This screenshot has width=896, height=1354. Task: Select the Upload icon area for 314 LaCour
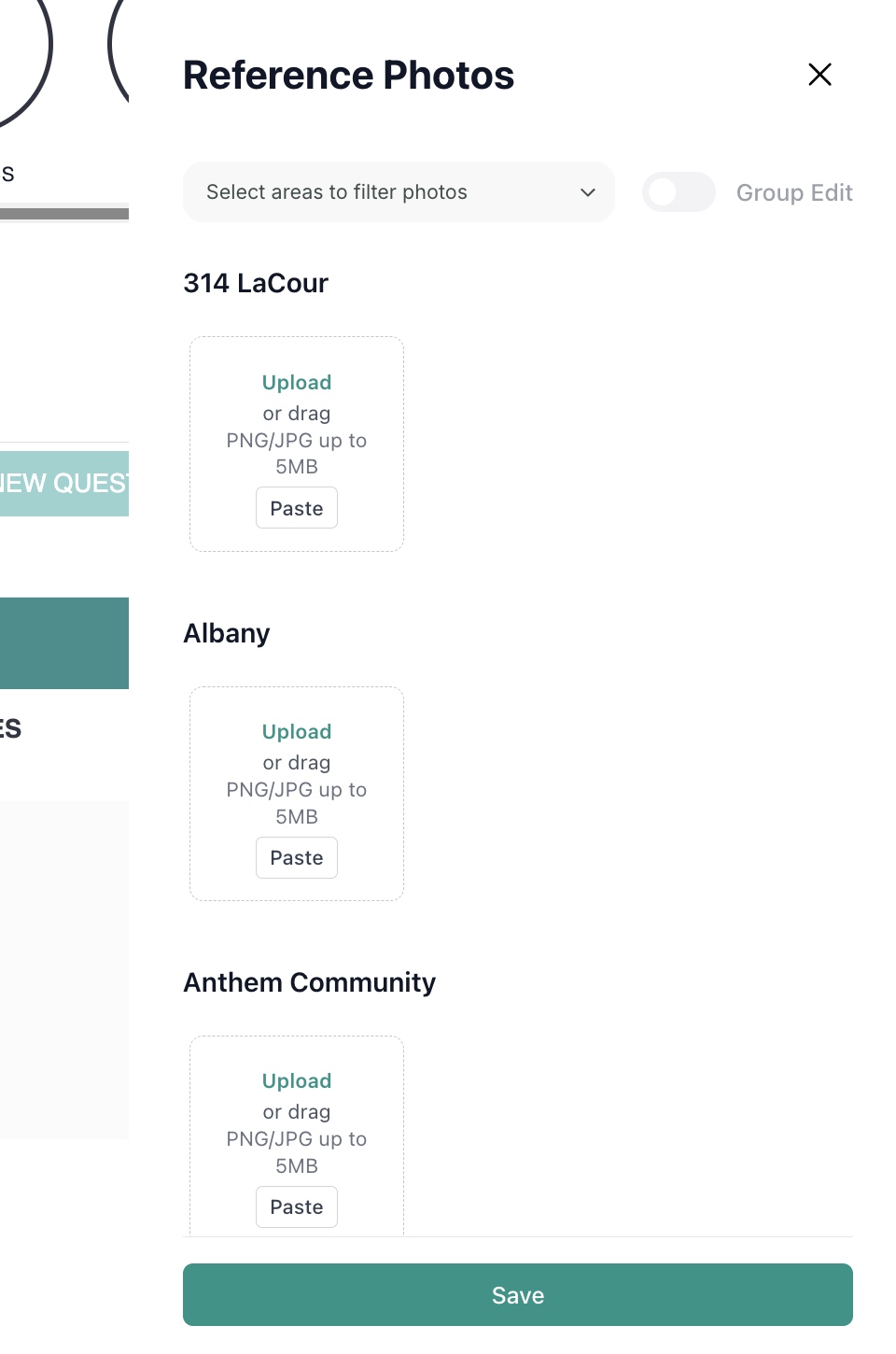tap(296, 382)
